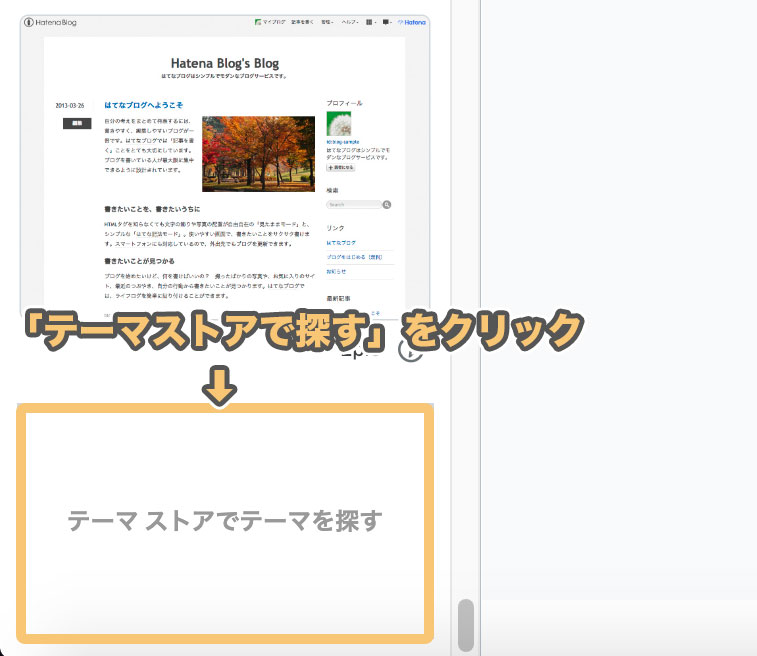This screenshot has width=757, height=656.
Task: Click the テーマ ストアでテーマを探す button
Action: click(225, 521)
